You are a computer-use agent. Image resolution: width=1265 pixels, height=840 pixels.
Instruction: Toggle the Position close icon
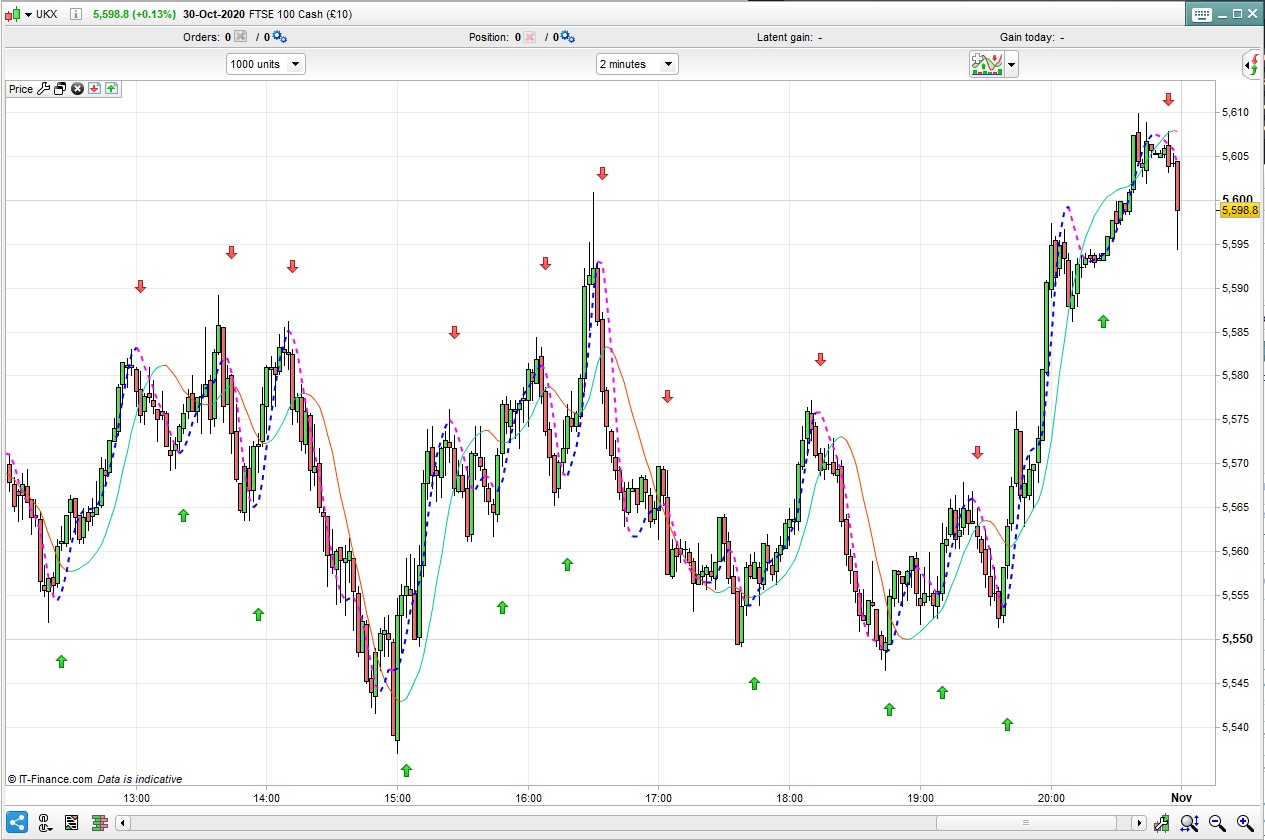click(x=530, y=37)
